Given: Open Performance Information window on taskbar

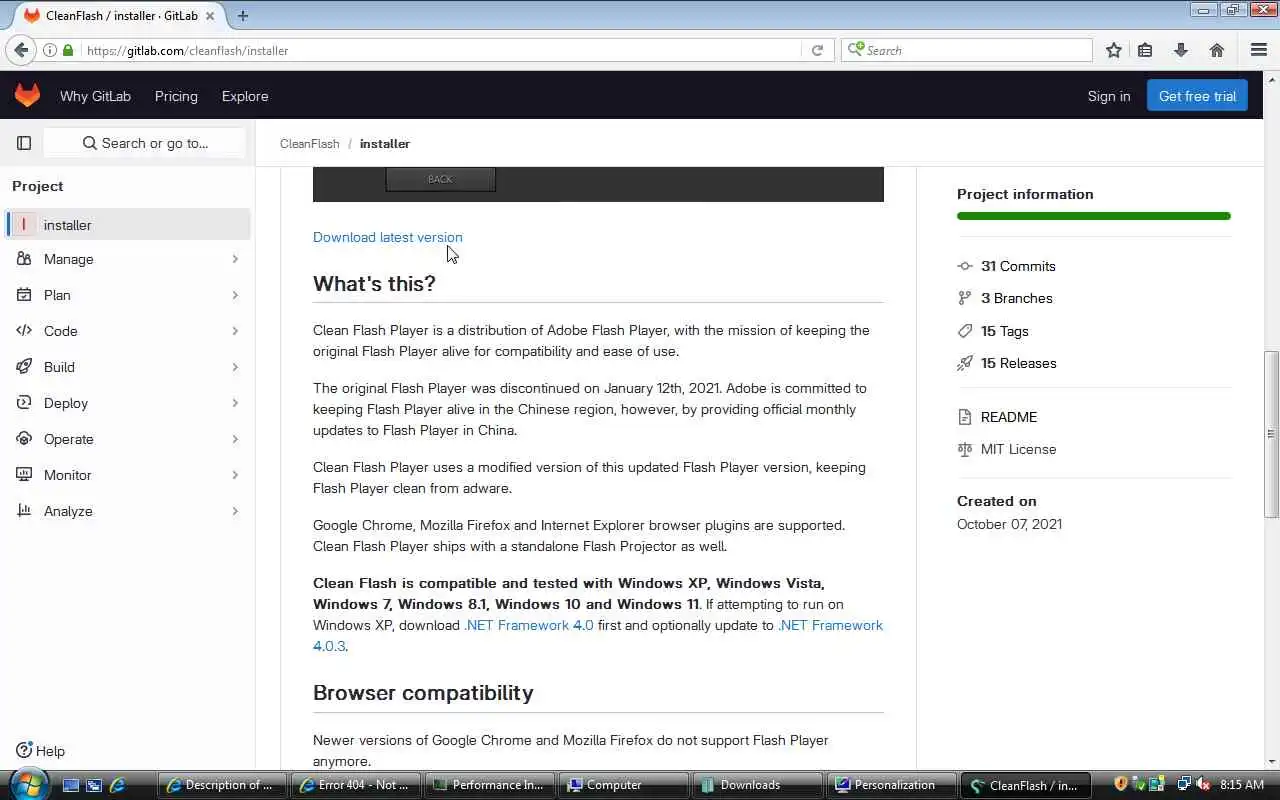Looking at the screenshot, I should [489, 785].
